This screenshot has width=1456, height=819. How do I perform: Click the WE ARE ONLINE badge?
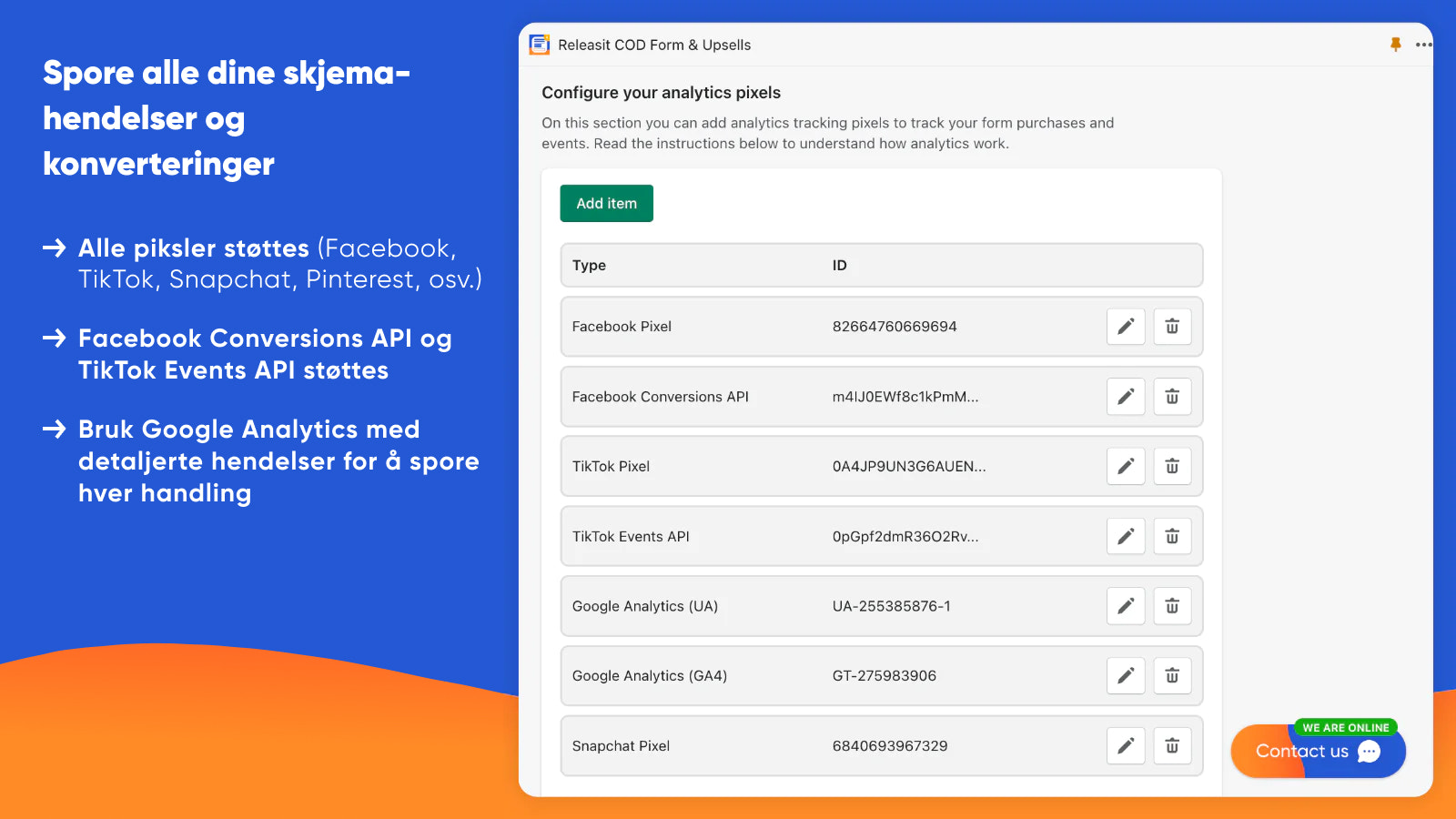[x=1345, y=727]
